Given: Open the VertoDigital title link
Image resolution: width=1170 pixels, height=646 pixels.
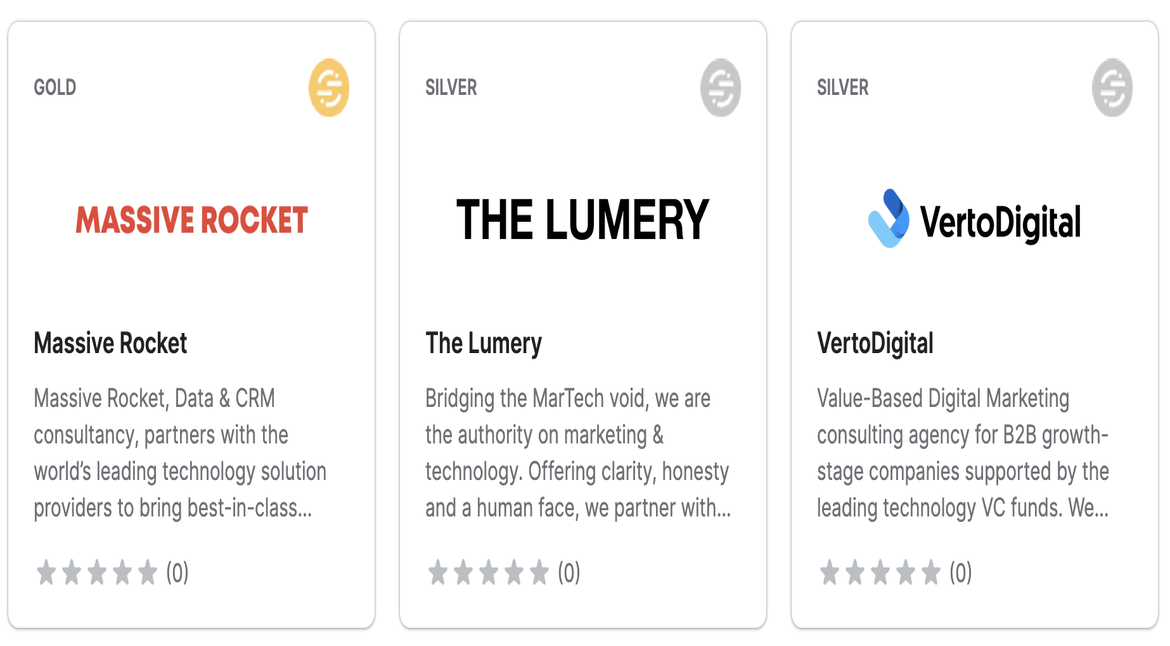Looking at the screenshot, I should pos(875,343).
